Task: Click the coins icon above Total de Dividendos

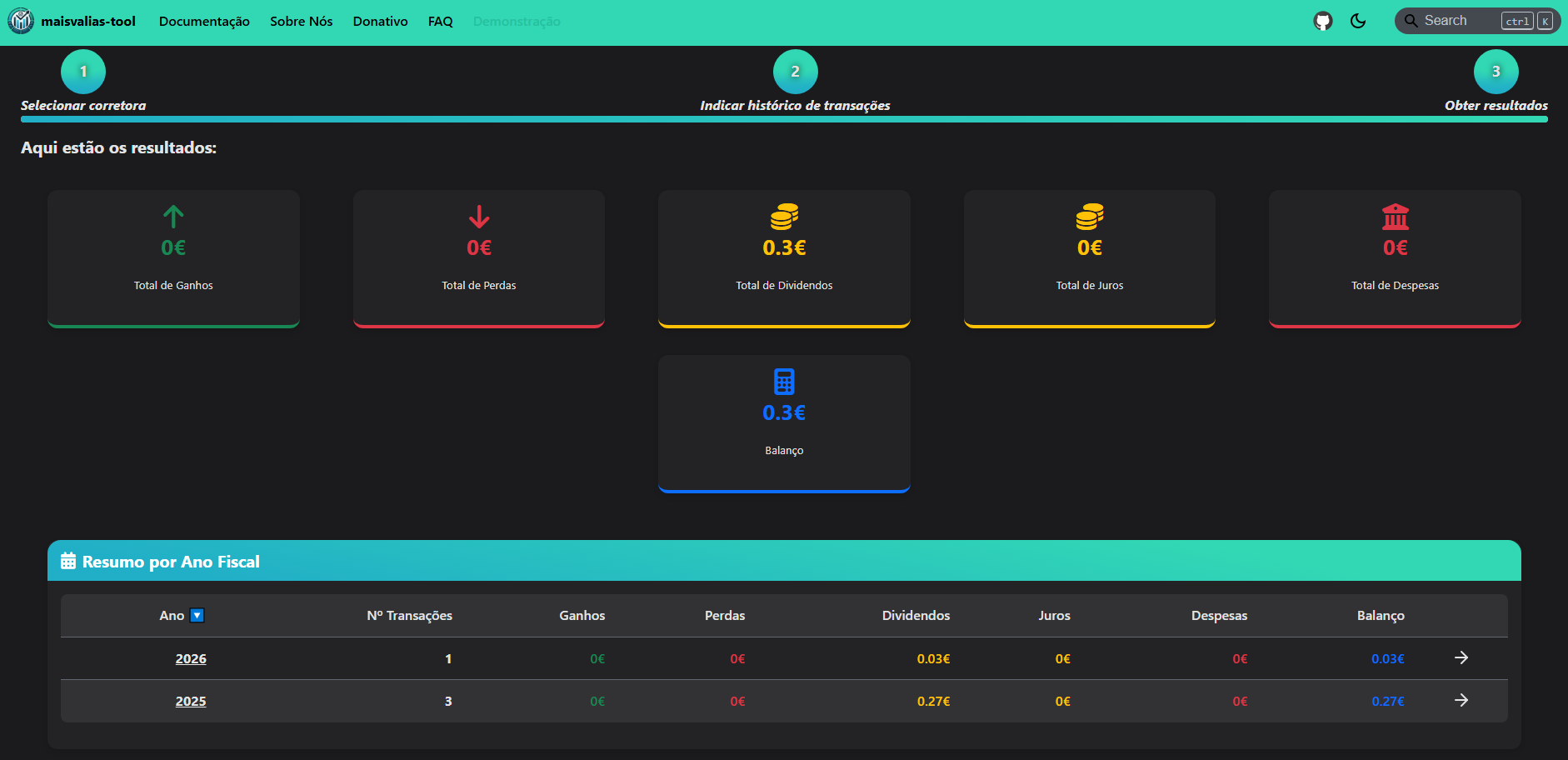Action: pyautogui.click(x=784, y=217)
